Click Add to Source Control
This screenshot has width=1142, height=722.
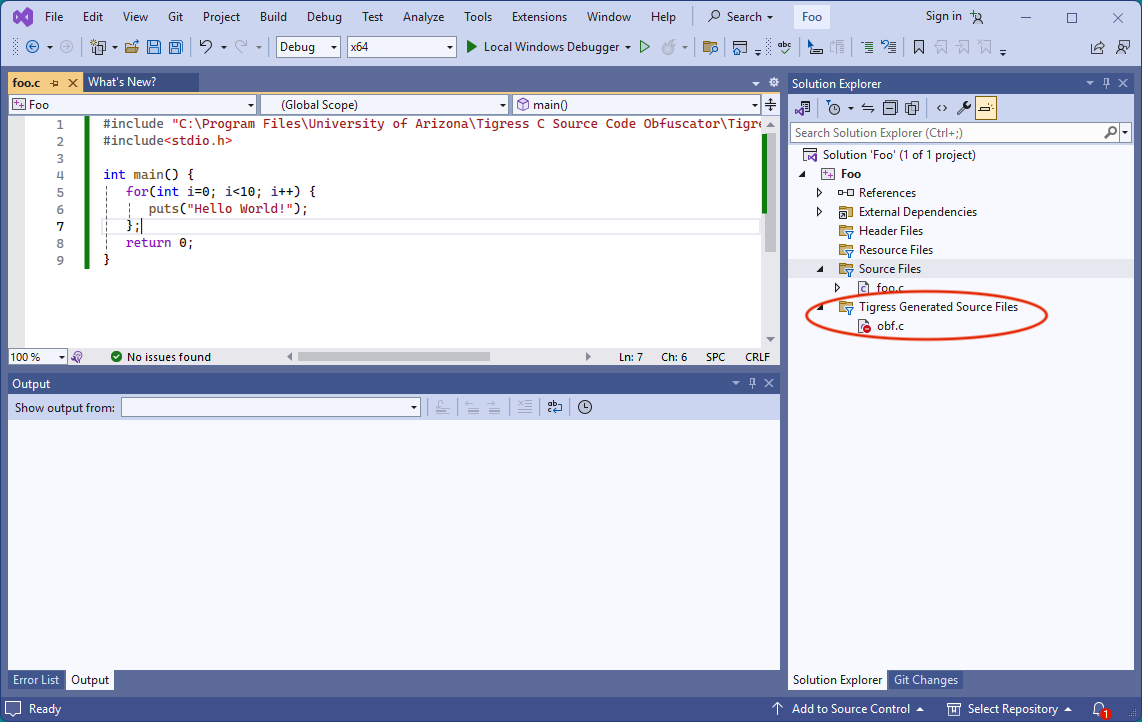[850, 709]
